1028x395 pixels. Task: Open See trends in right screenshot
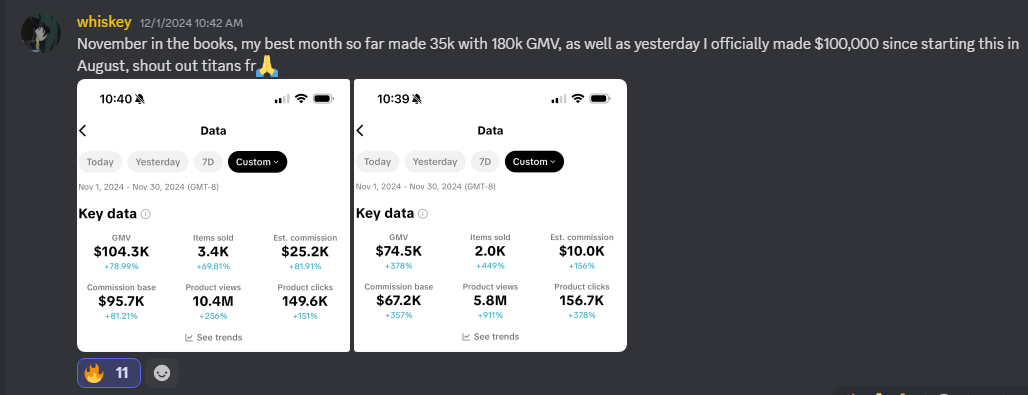[x=490, y=337]
